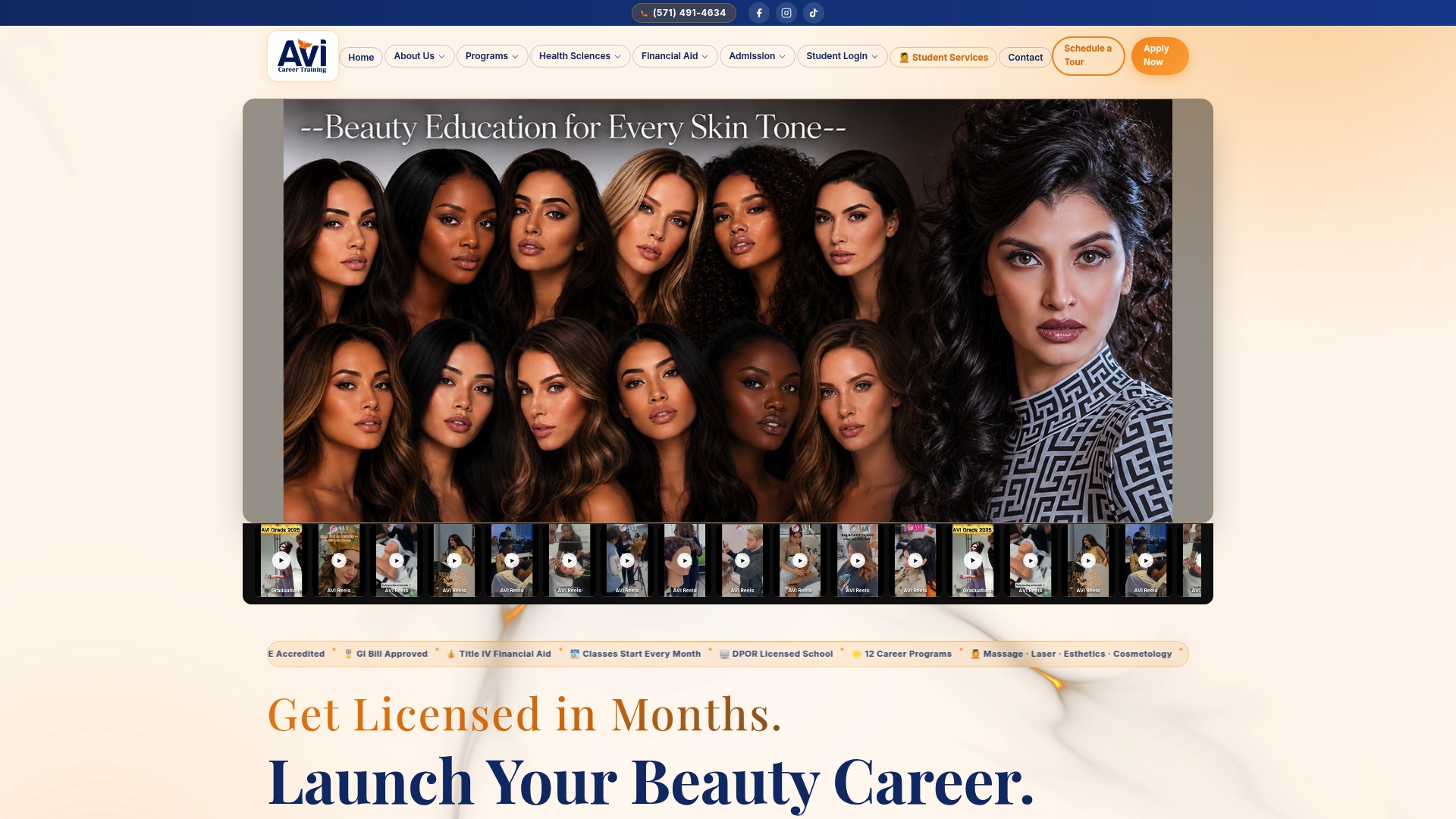Open the Facebook social icon
Image resolution: width=1456 pixels, height=819 pixels.
point(759,13)
